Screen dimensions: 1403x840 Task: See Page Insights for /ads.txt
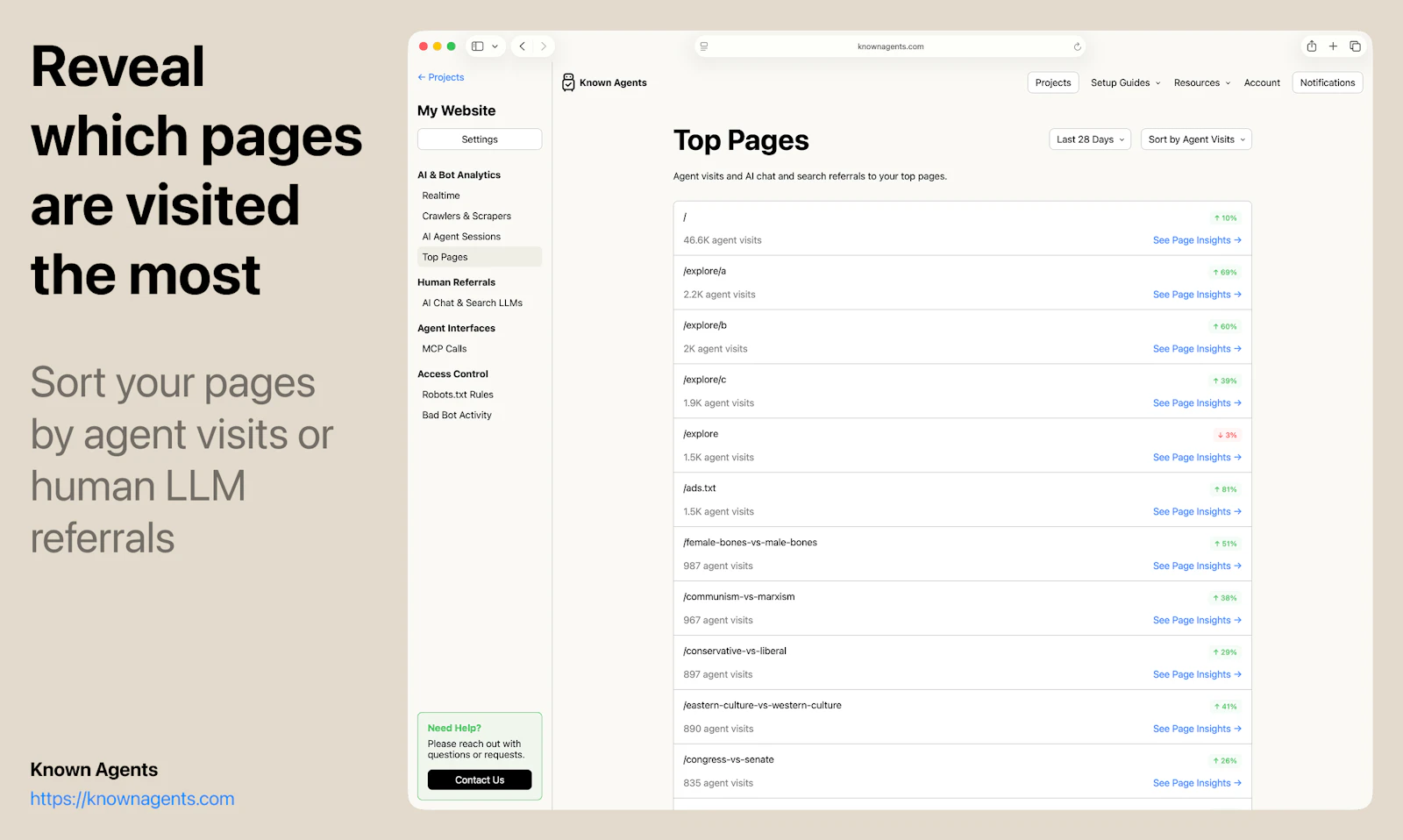coord(1197,512)
